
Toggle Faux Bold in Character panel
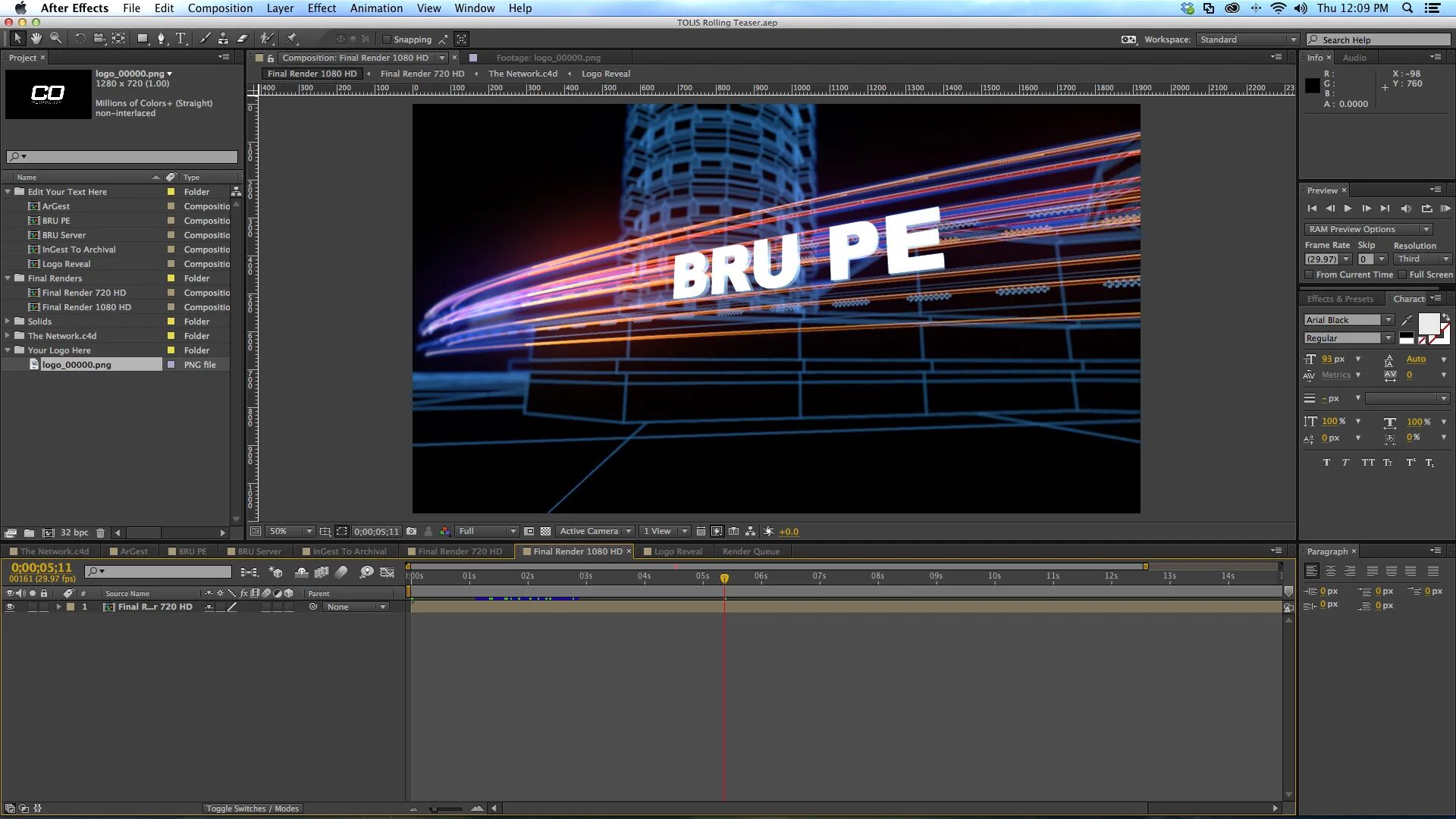1326,463
